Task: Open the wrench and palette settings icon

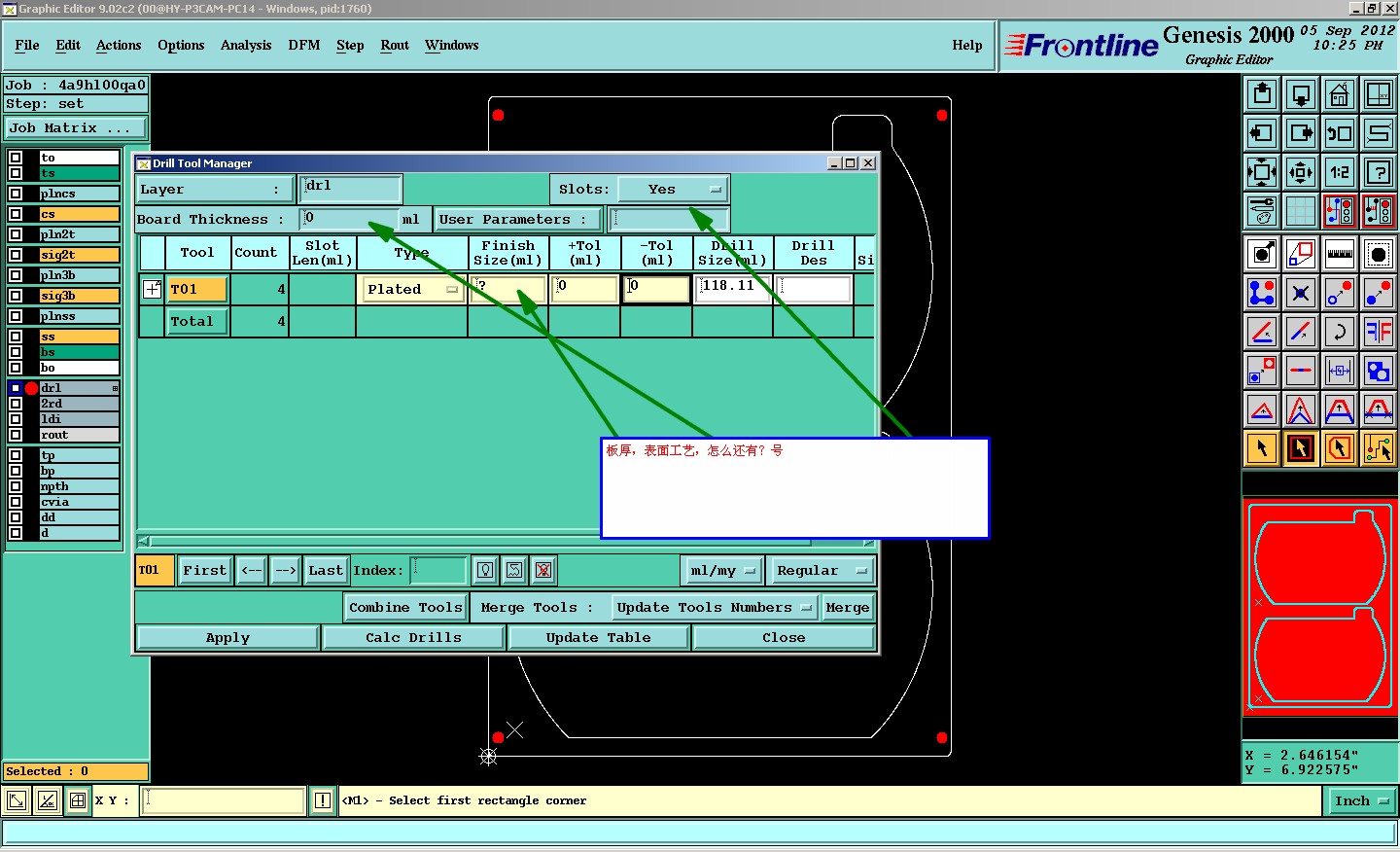Action: pyautogui.click(x=1262, y=211)
